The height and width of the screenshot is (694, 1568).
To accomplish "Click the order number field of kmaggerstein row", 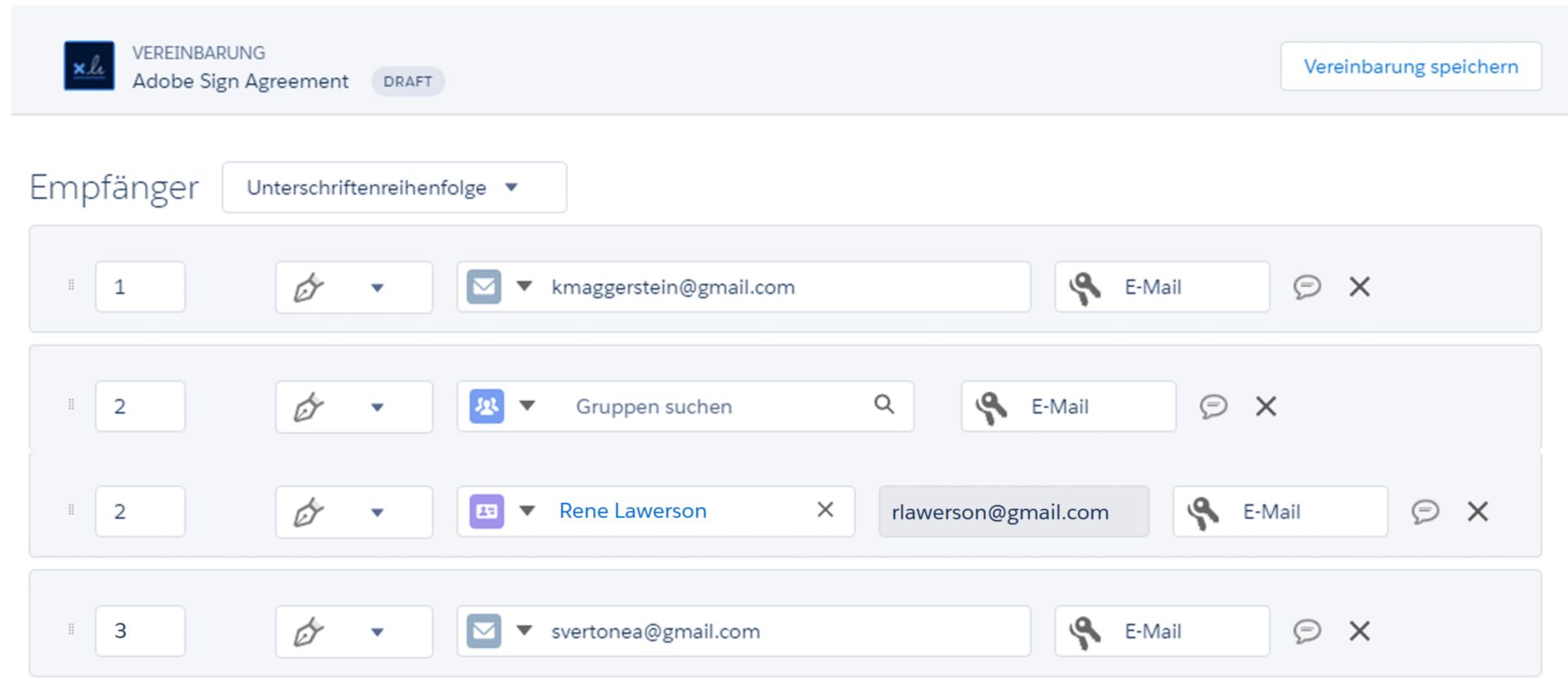I will pos(140,287).
